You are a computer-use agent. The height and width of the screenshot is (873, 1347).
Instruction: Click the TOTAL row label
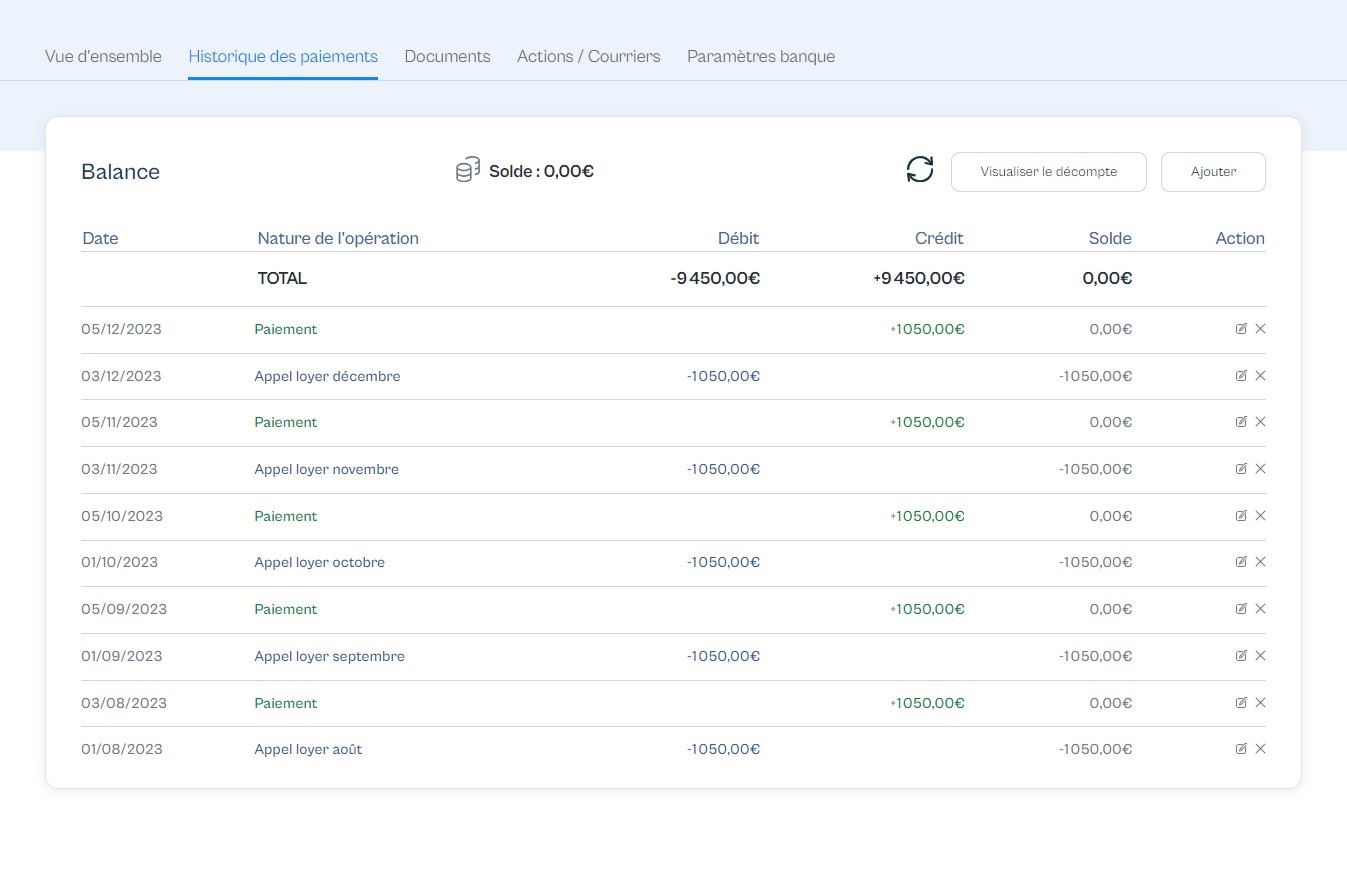282,278
